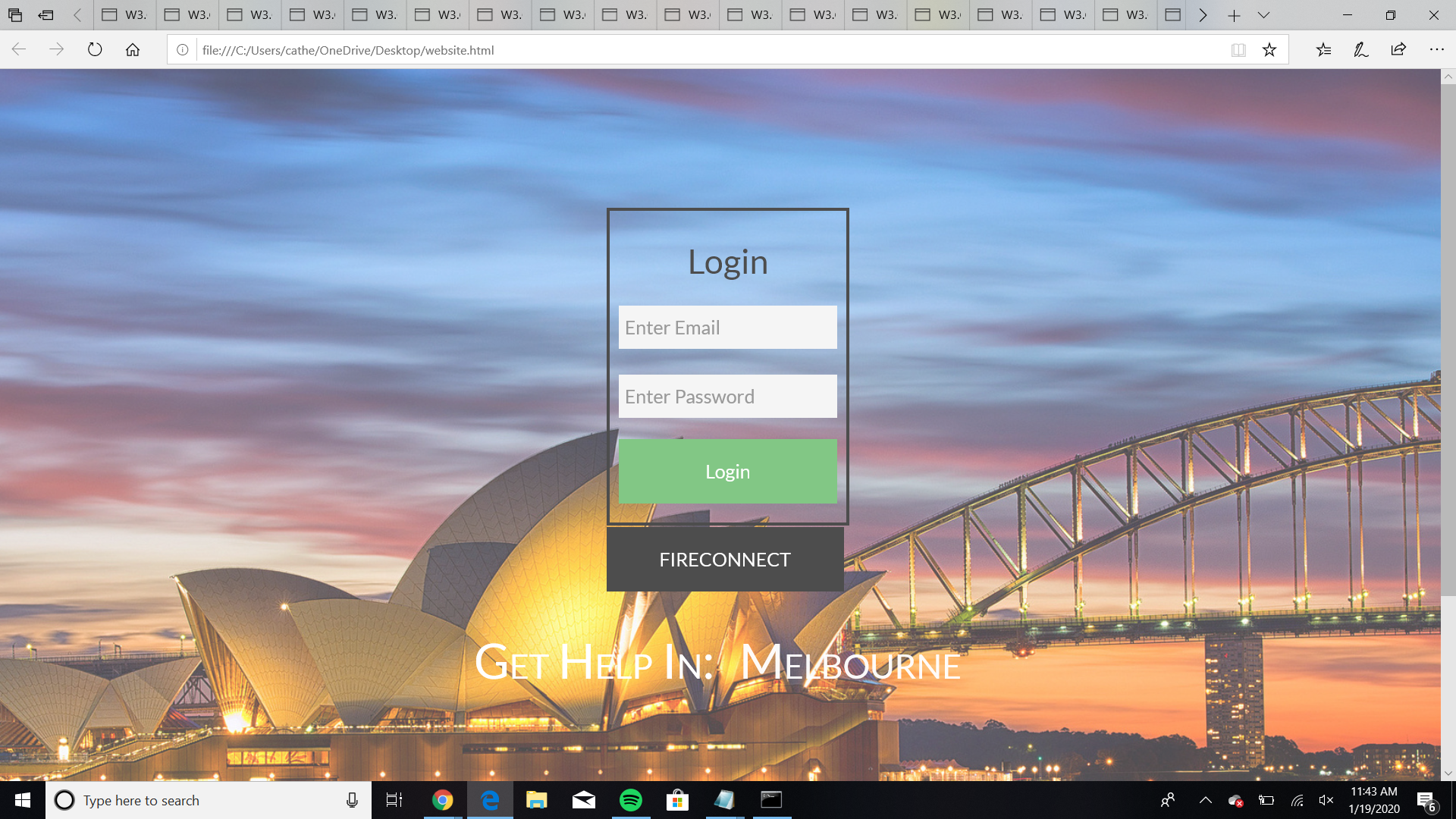Show hidden system tray icons chevron
Image resolution: width=1456 pixels, height=819 pixels.
1205,800
